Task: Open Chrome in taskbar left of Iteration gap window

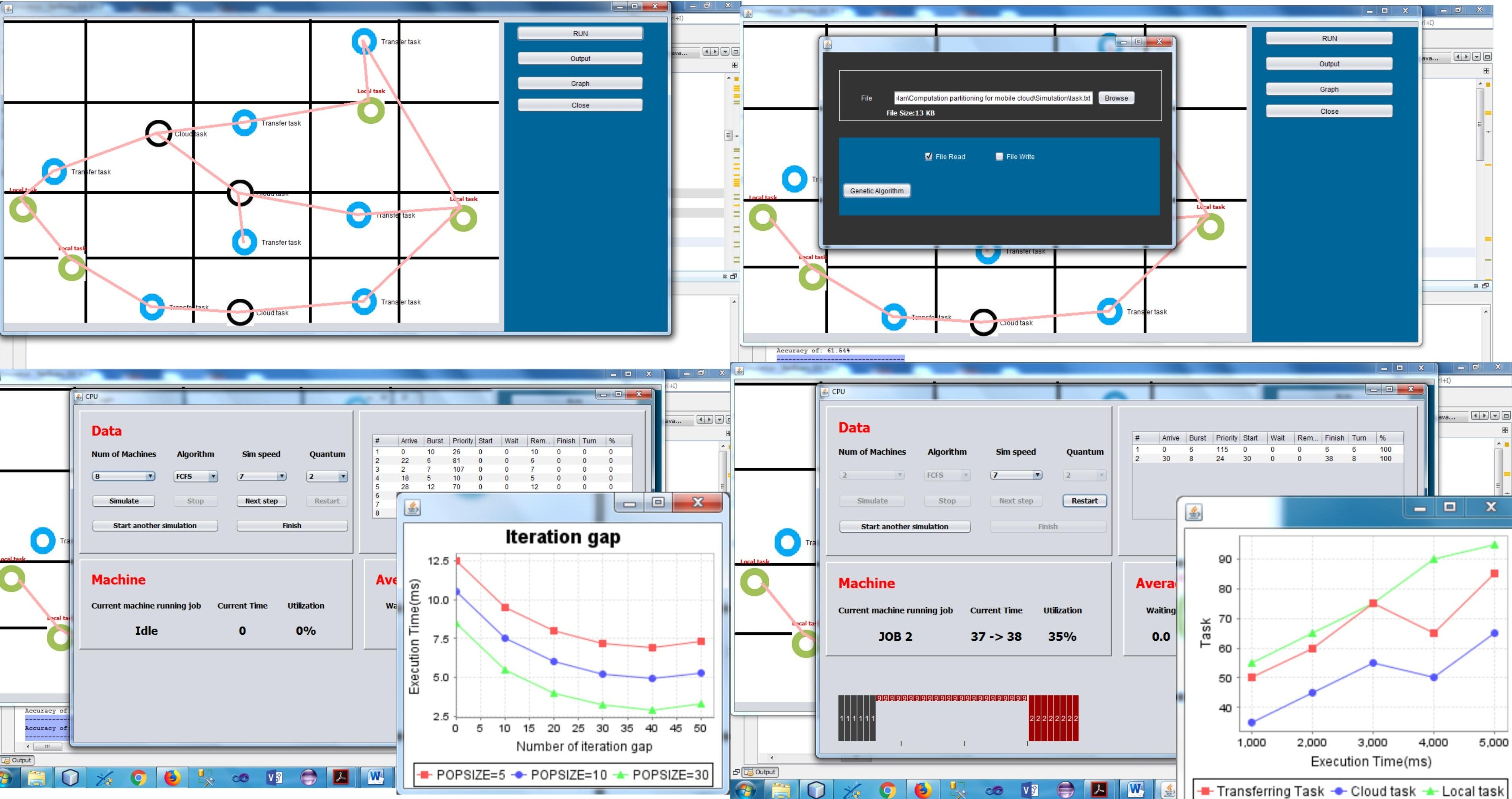Action: 138,777
